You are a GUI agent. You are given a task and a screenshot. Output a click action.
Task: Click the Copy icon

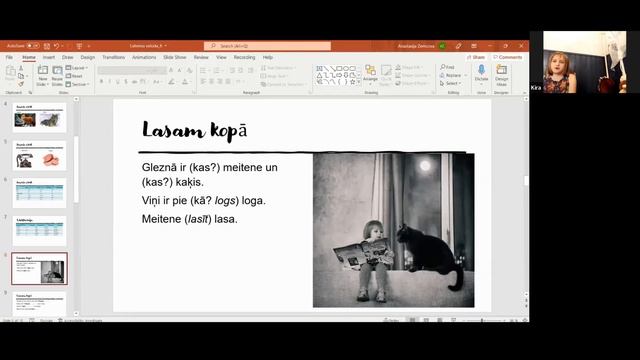tap(21, 76)
